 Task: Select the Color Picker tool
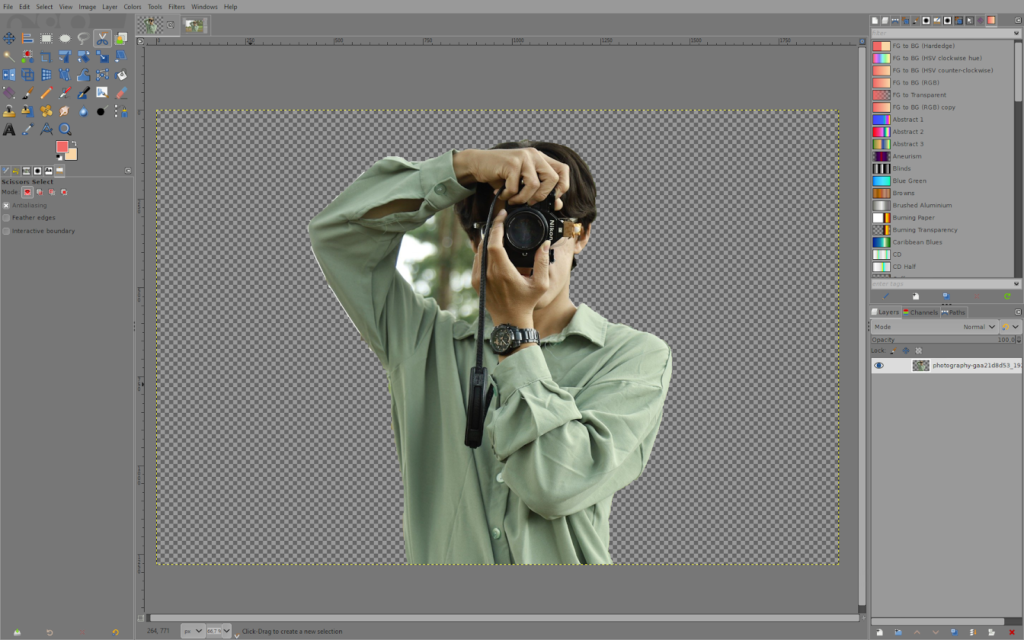point(27,128)
